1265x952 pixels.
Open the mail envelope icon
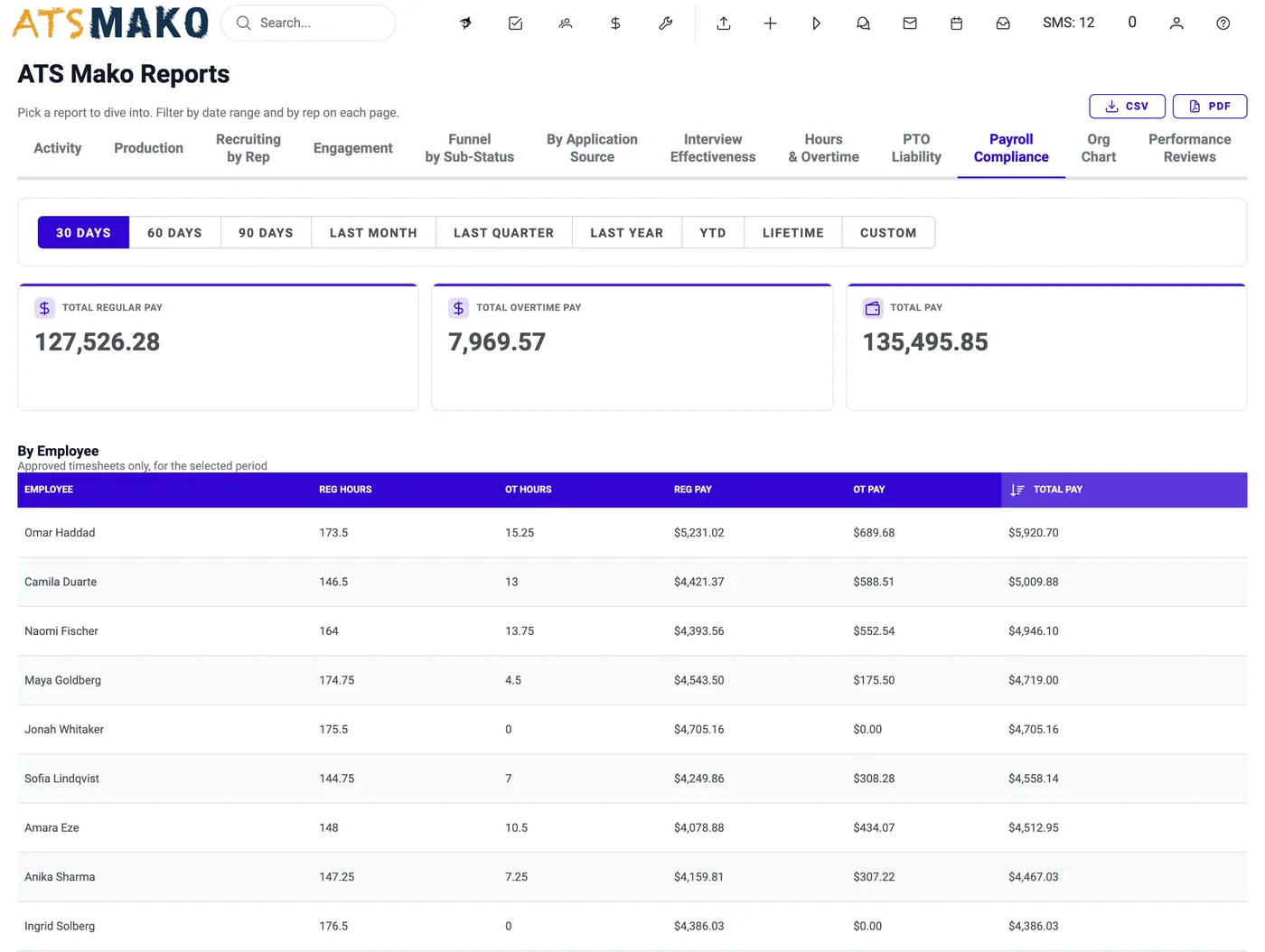tap(910, 23)
